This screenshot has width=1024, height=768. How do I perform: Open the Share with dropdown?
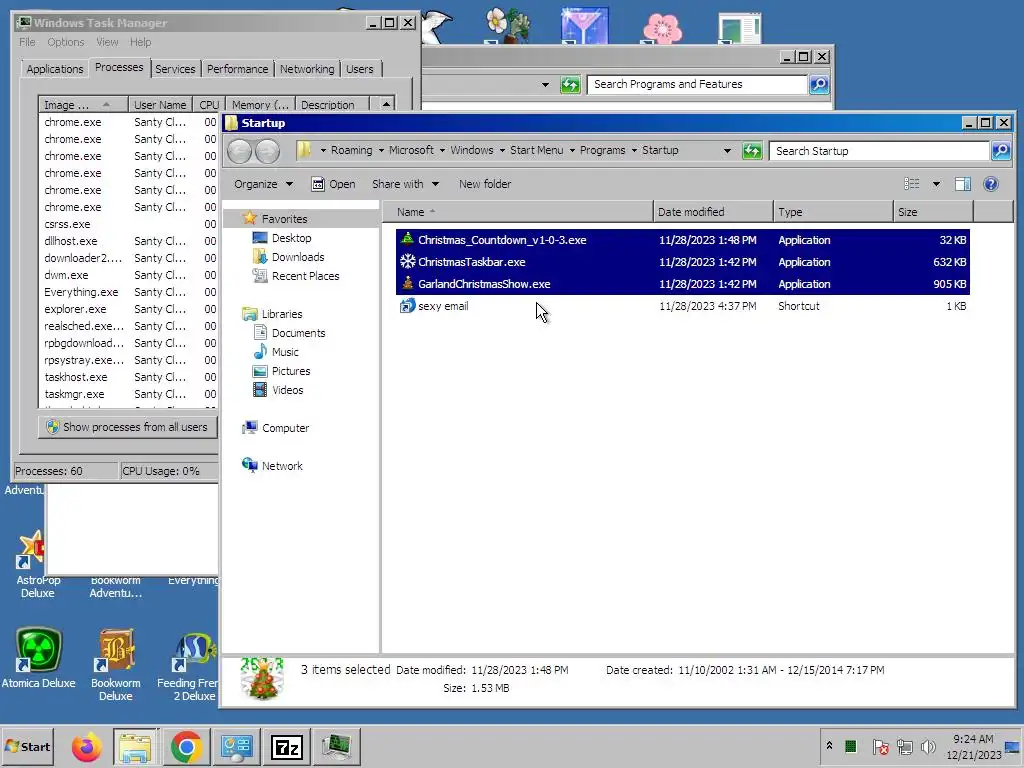click(x=405, y=184)
